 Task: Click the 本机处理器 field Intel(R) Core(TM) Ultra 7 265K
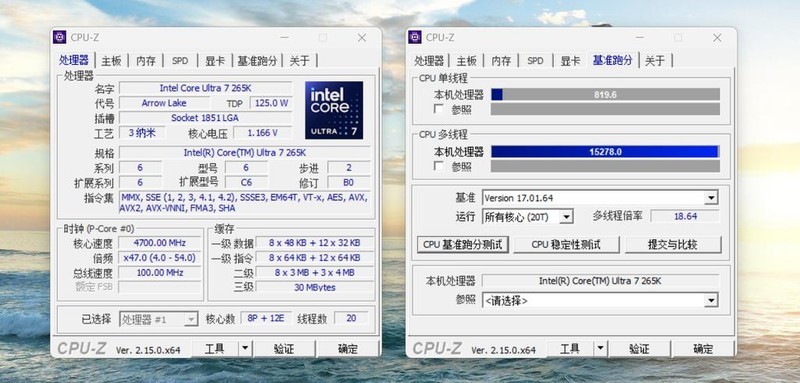[601, 280]
